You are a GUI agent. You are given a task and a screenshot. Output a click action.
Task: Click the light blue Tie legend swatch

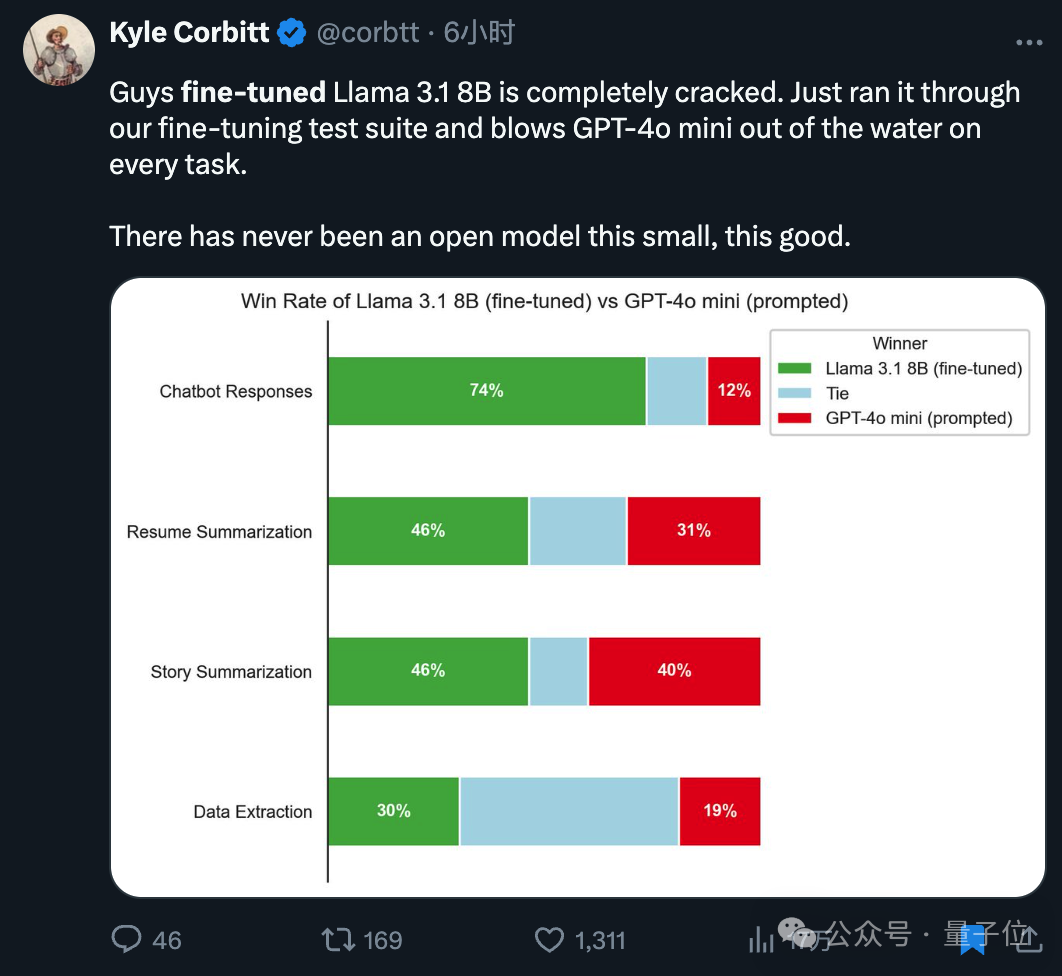[793, 394]
